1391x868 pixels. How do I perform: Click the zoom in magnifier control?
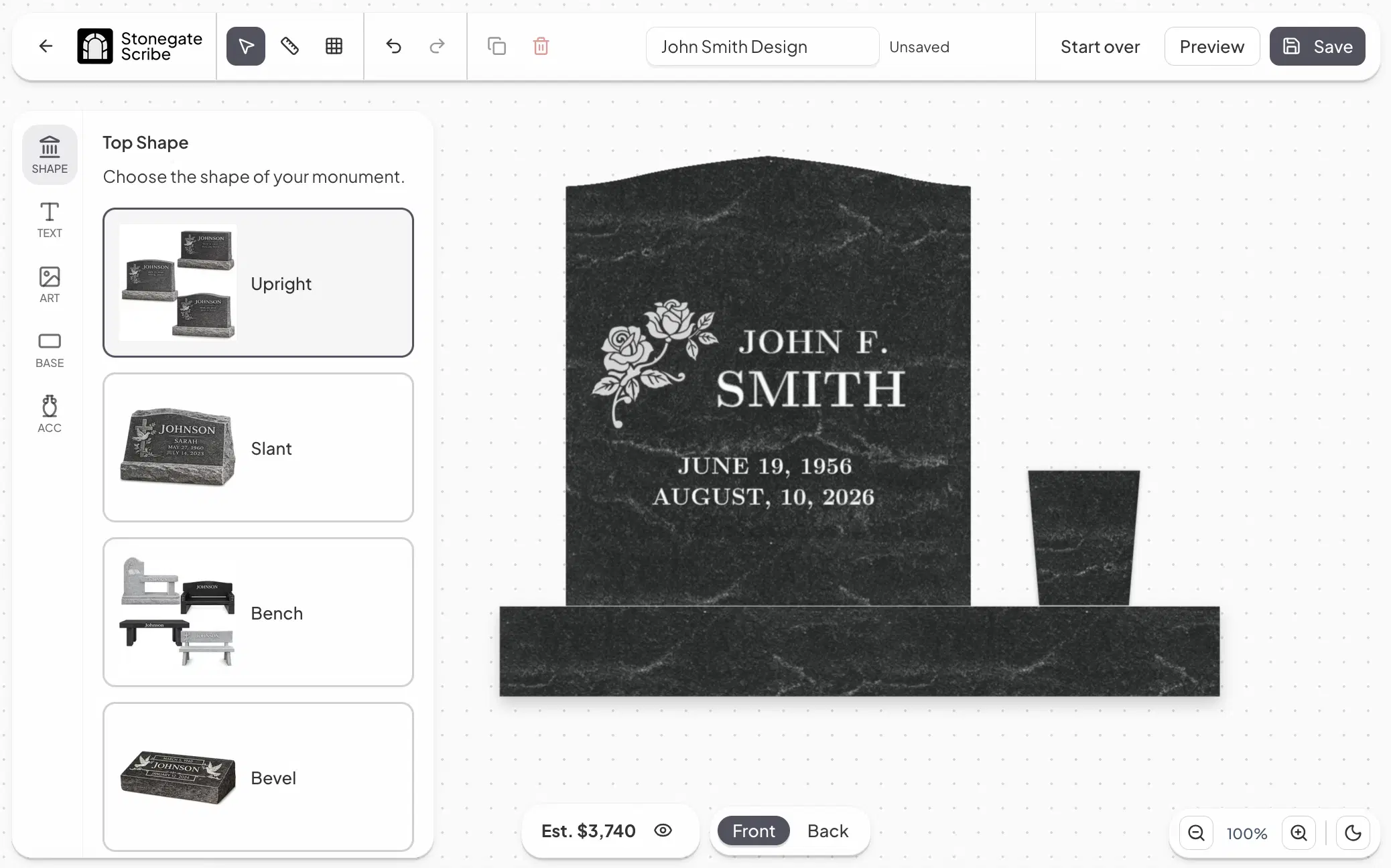(x=1298, y=833)
